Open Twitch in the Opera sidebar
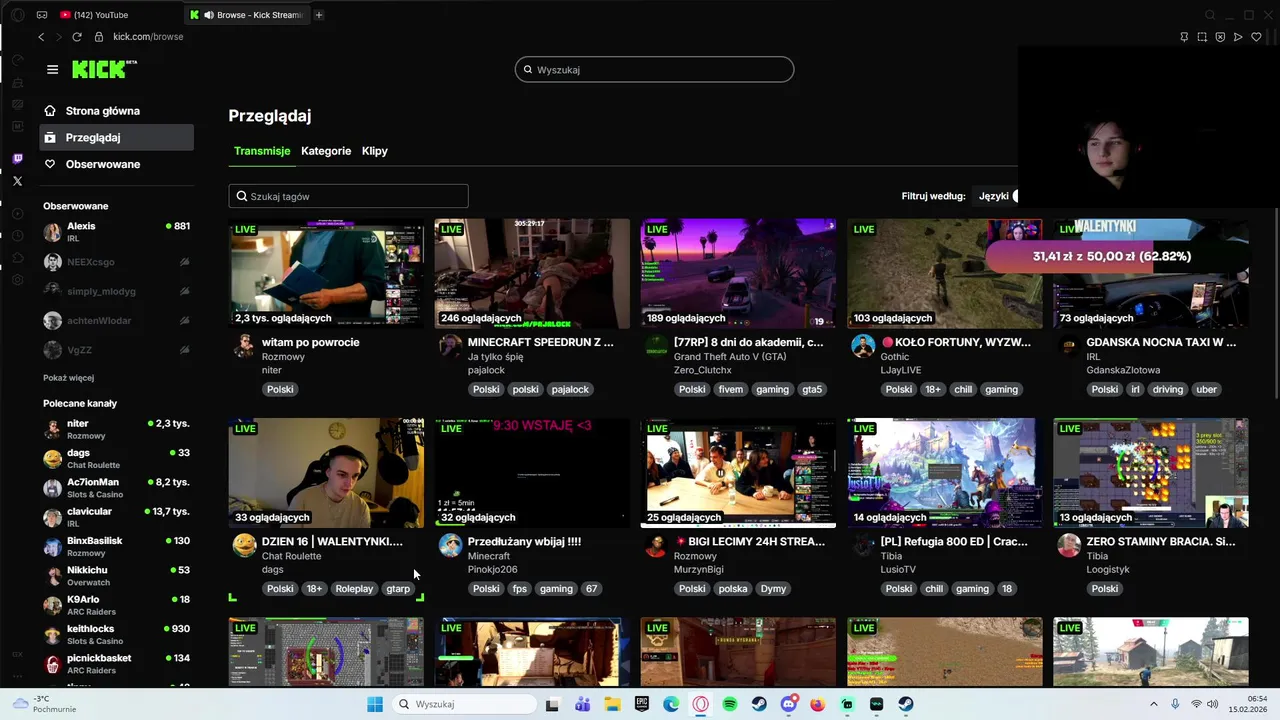 (x=17, y=159)
